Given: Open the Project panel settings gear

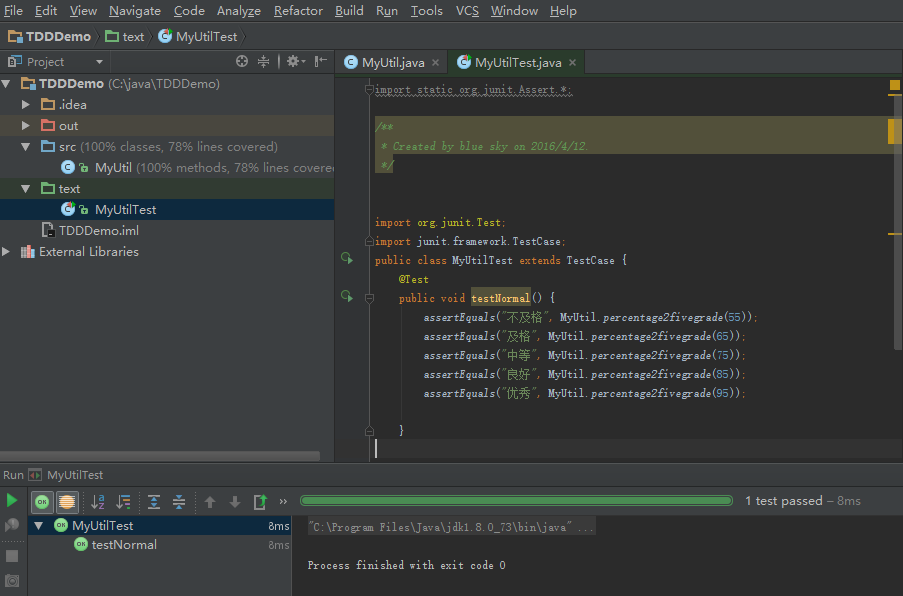Looking at the screenshot, I should pos(295,61).
